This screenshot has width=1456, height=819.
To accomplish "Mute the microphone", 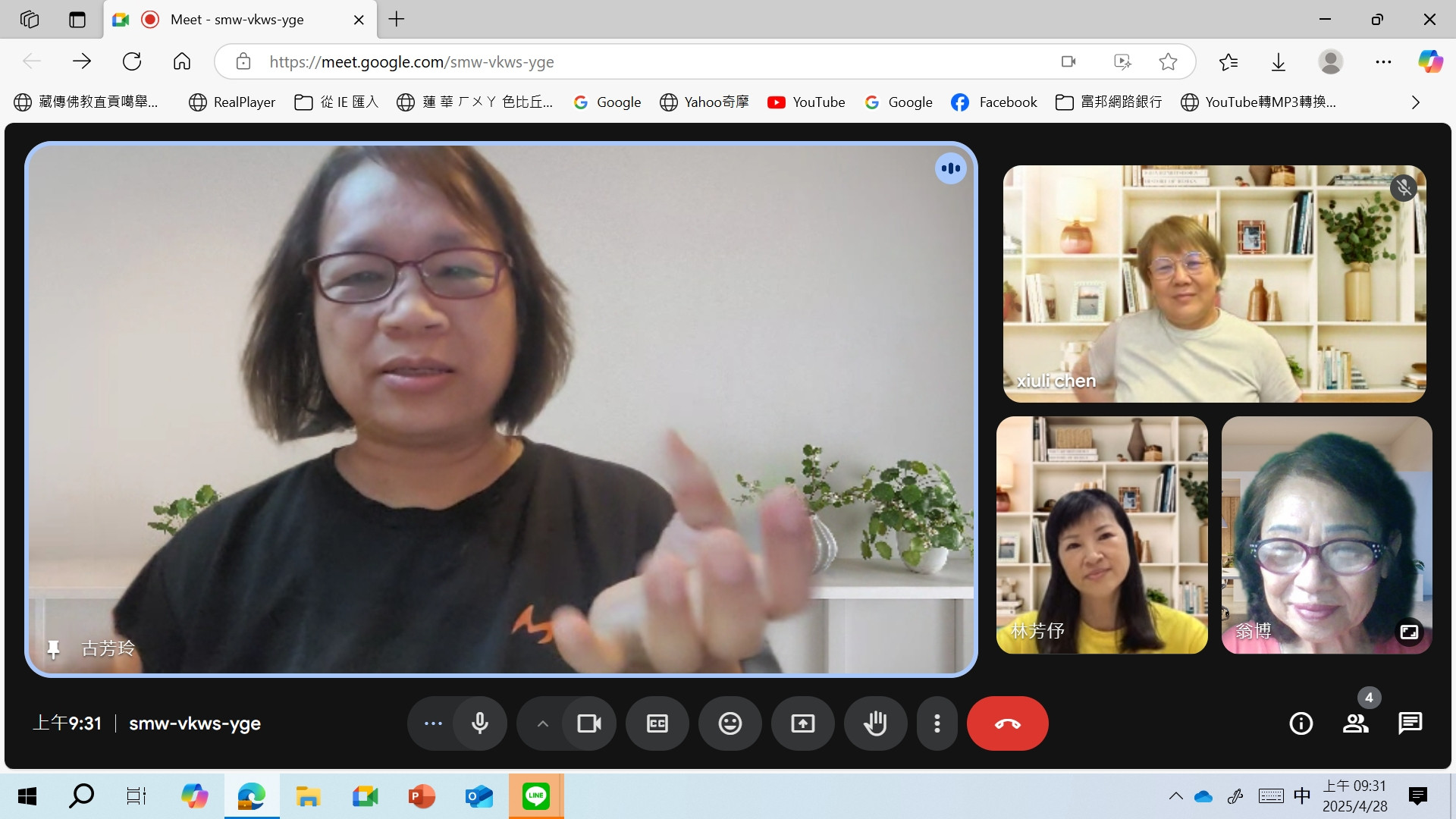I will point(479,723).
